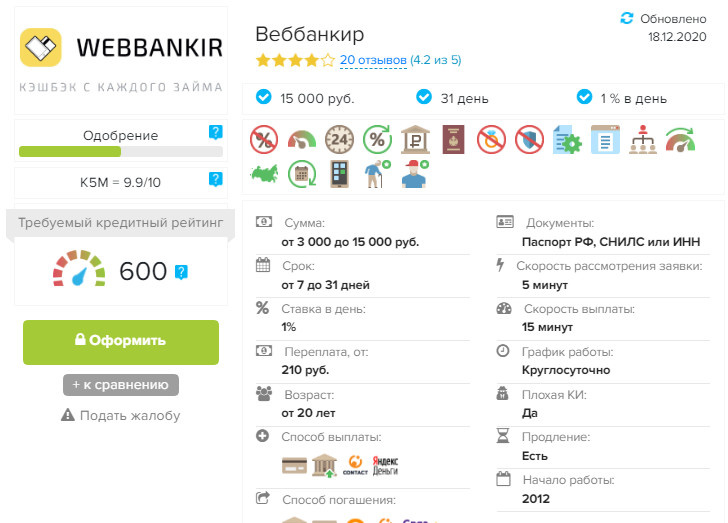The width and height of the screenshot is (728, 523).
Task: Click the checkmark next to 15 000 руб.
Action: point(264,97)
